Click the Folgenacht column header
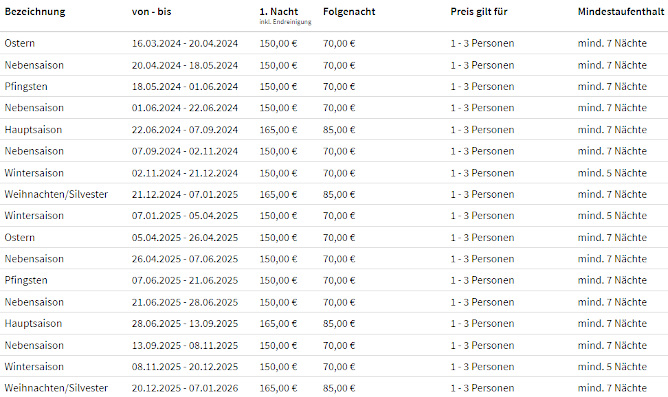The image size is (668, 397). point(349,12)
